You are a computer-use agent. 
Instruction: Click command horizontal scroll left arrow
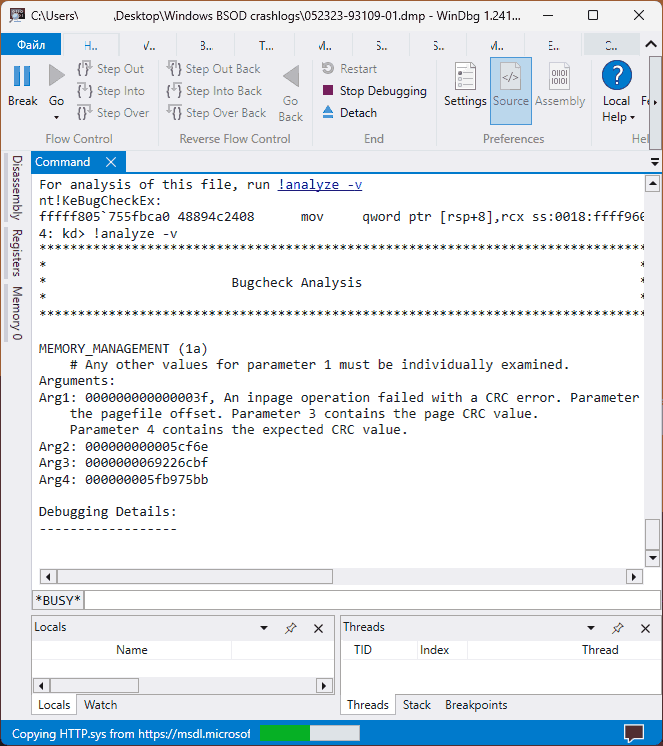48,577
